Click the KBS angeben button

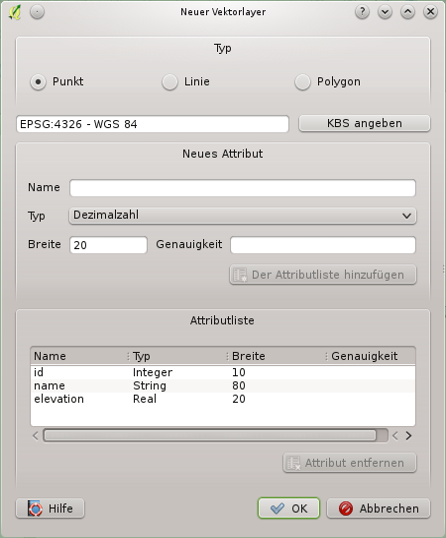pyautogui.click(x=364, y=123)
